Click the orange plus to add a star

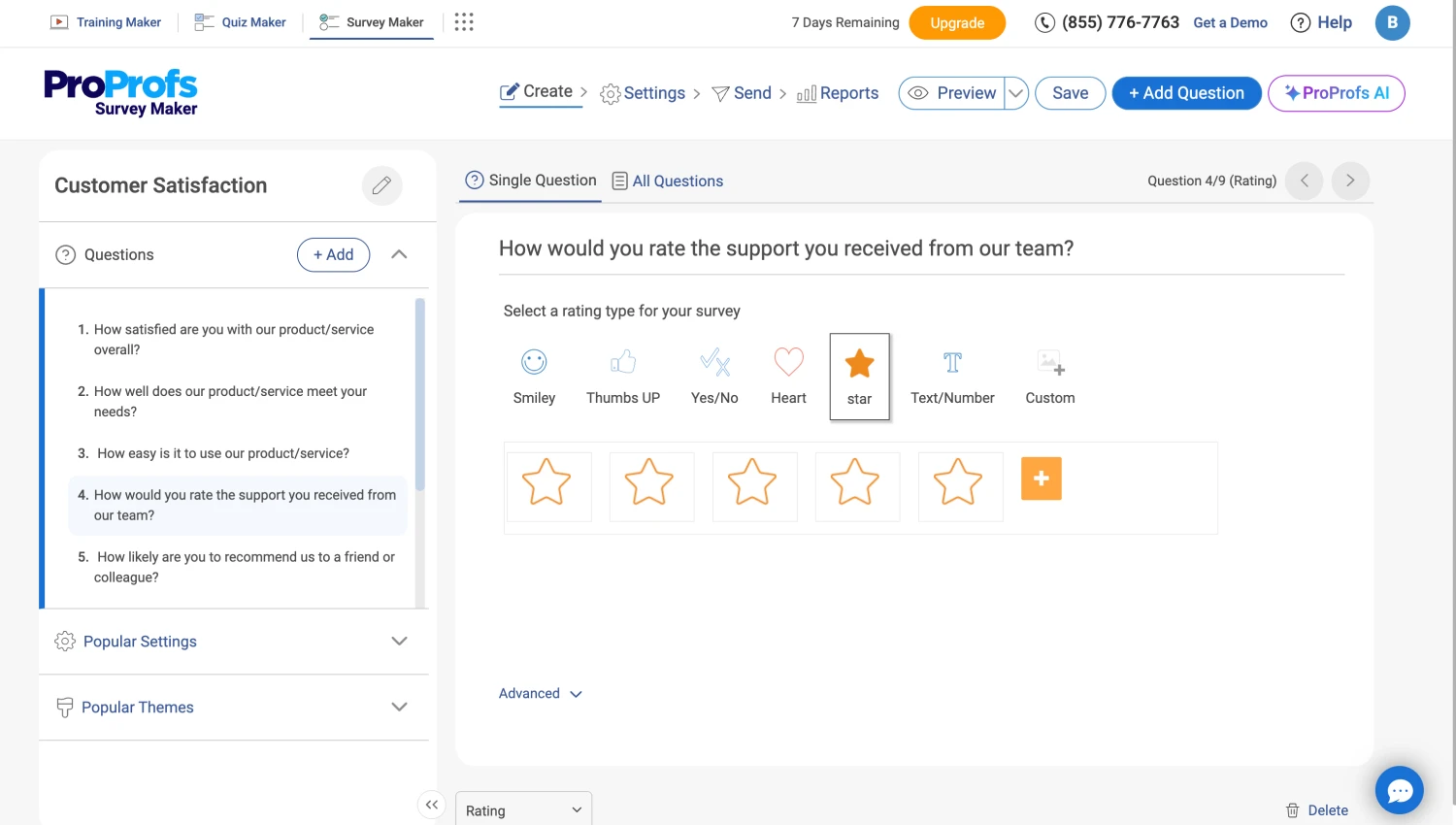click(x=1041, y=478)
